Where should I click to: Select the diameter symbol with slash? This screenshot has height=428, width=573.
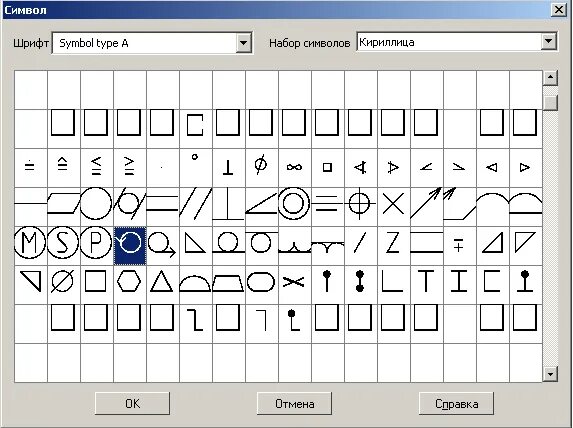261,164
